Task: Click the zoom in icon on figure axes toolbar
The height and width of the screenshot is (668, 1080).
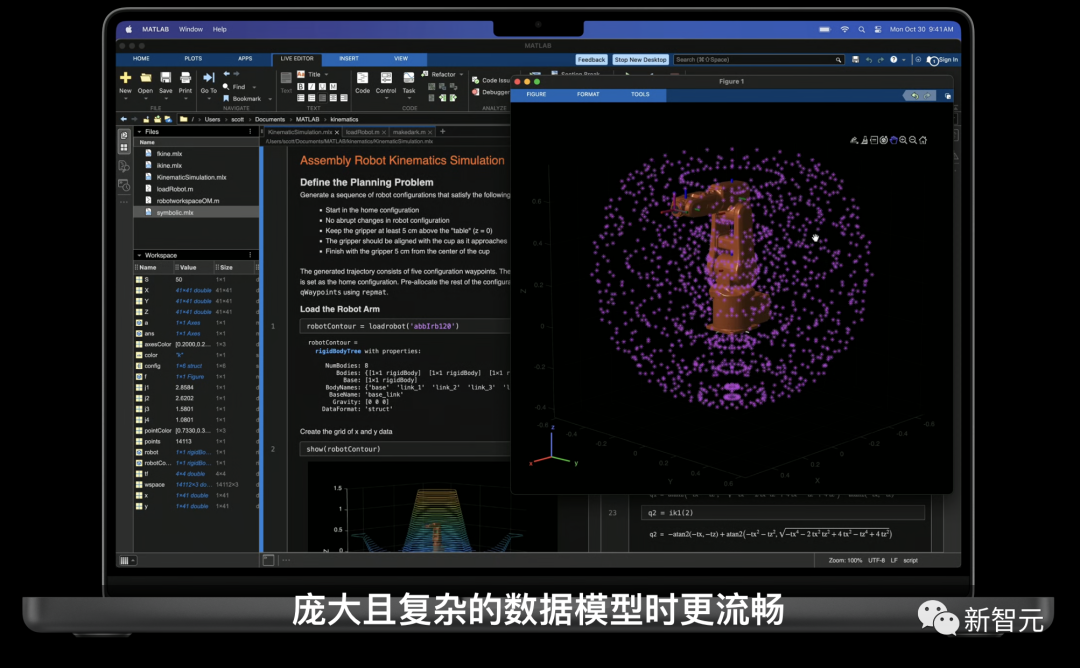Action: coord(903,140)
